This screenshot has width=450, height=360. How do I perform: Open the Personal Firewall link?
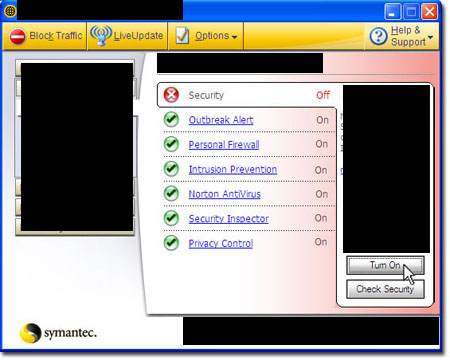pos(224,145)
